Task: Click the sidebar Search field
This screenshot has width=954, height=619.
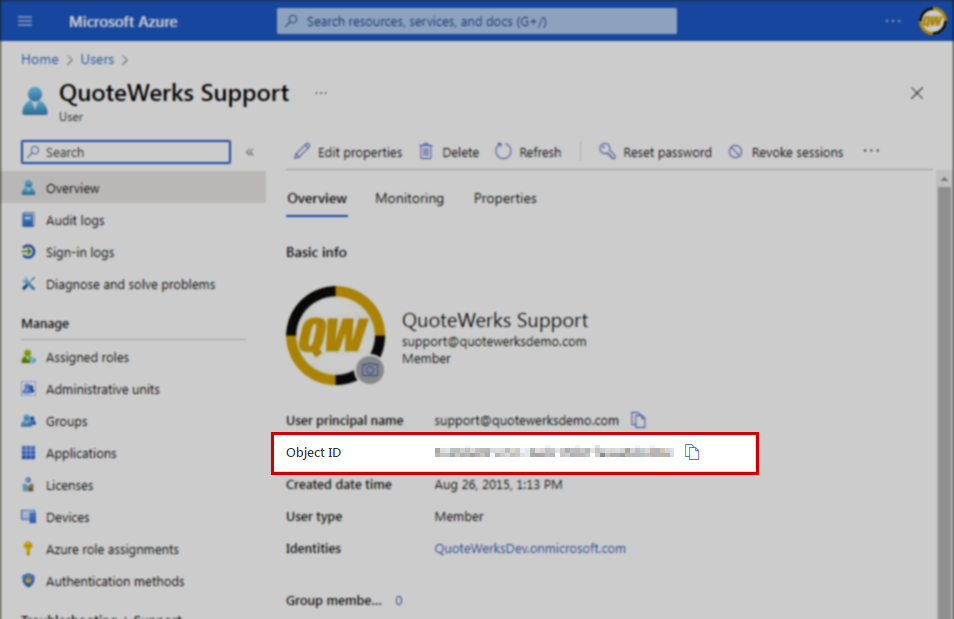Action: [126, 152]
